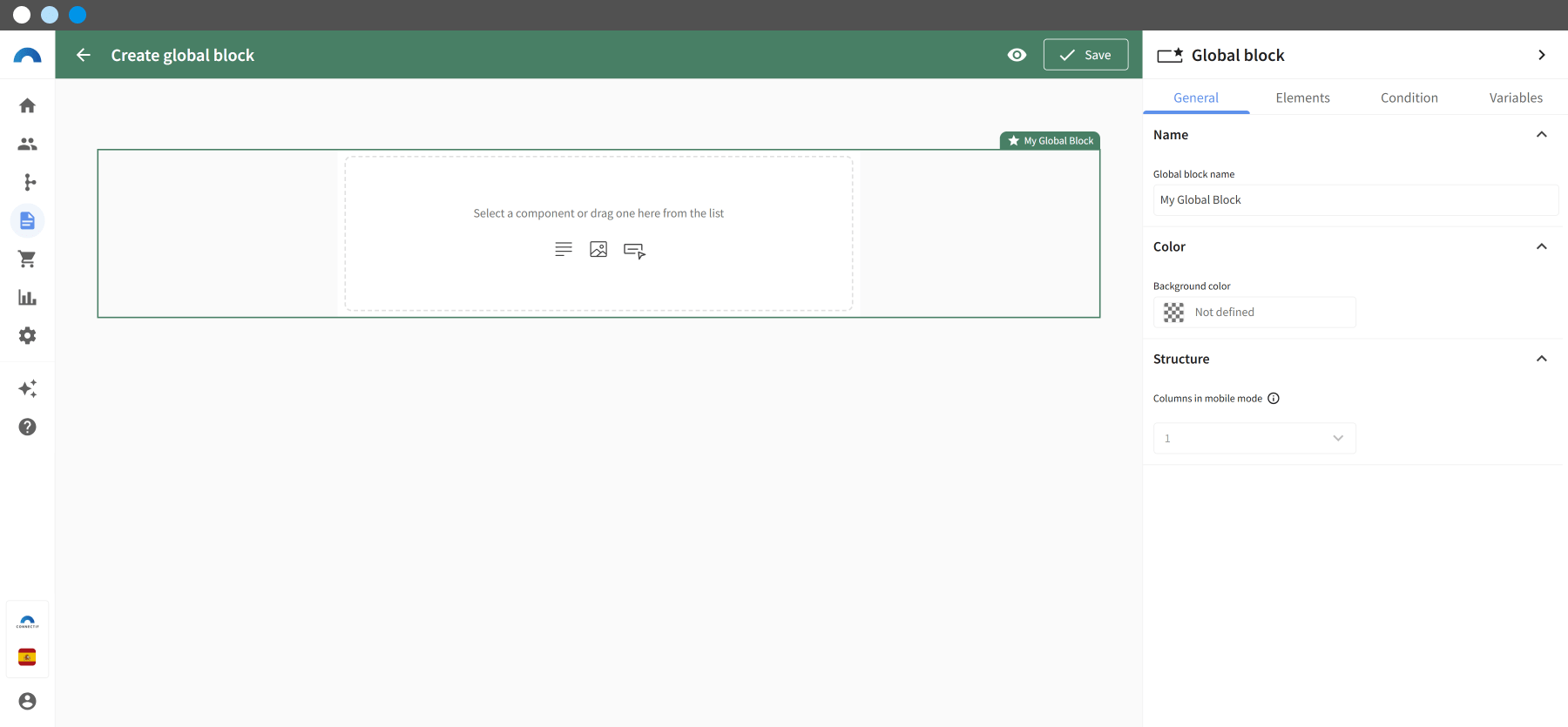Click the Not defined background color field
This screenshot has height=727, width=1568.
(x=1254, y=312)
